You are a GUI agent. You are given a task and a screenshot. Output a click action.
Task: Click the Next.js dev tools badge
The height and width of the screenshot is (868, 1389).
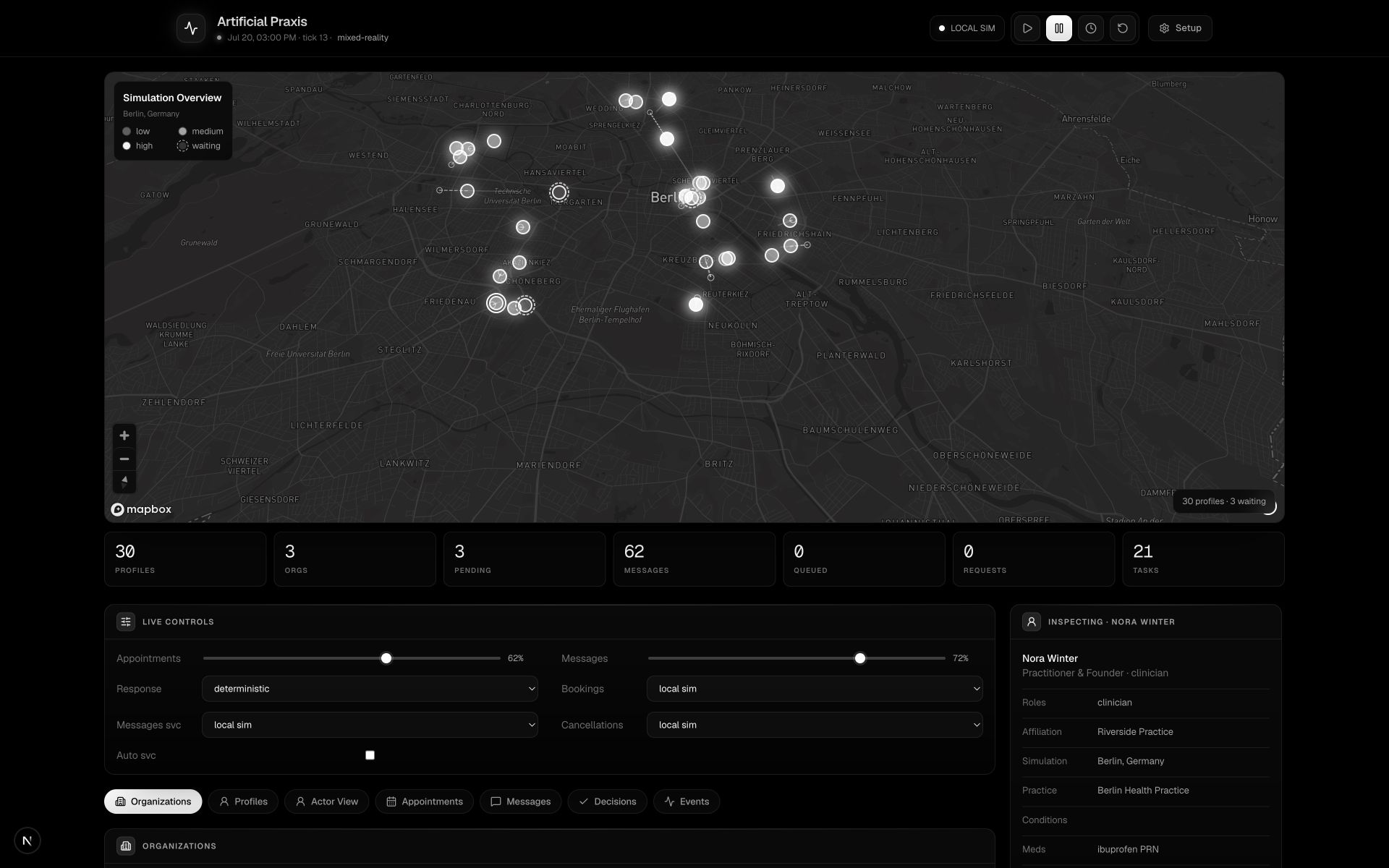click(x=27, y=841)
